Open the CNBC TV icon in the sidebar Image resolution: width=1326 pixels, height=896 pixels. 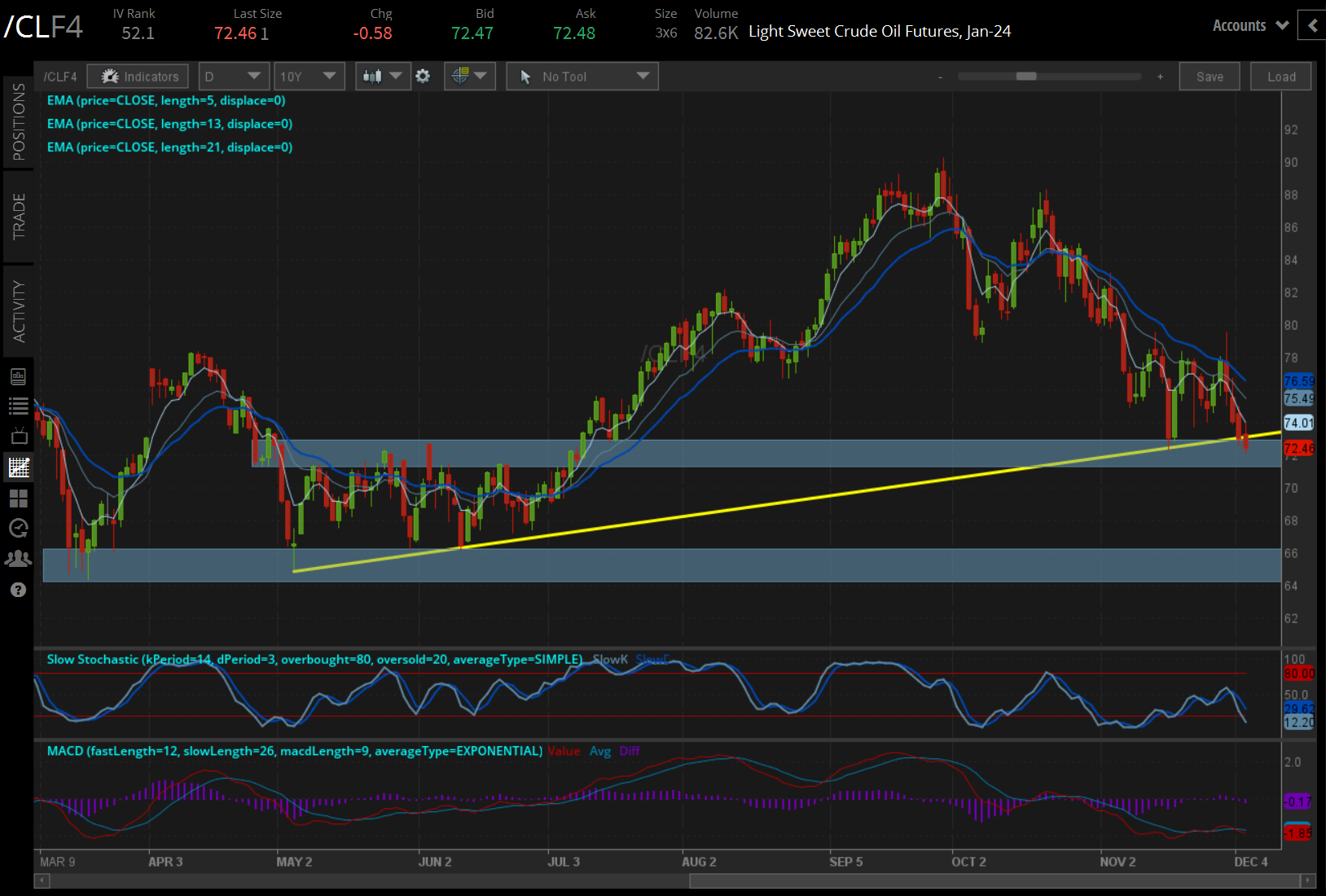[x=18, y=434]
